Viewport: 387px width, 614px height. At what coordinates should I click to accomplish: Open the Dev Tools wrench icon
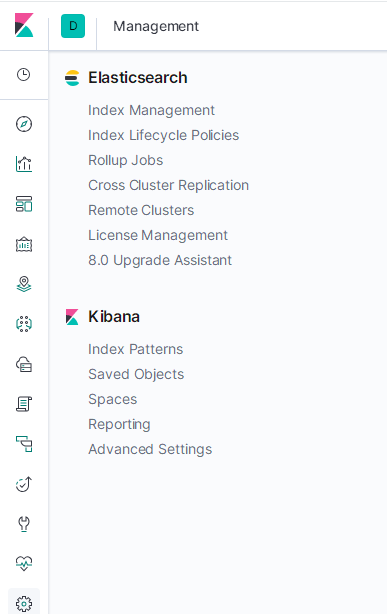pos(24,524)
